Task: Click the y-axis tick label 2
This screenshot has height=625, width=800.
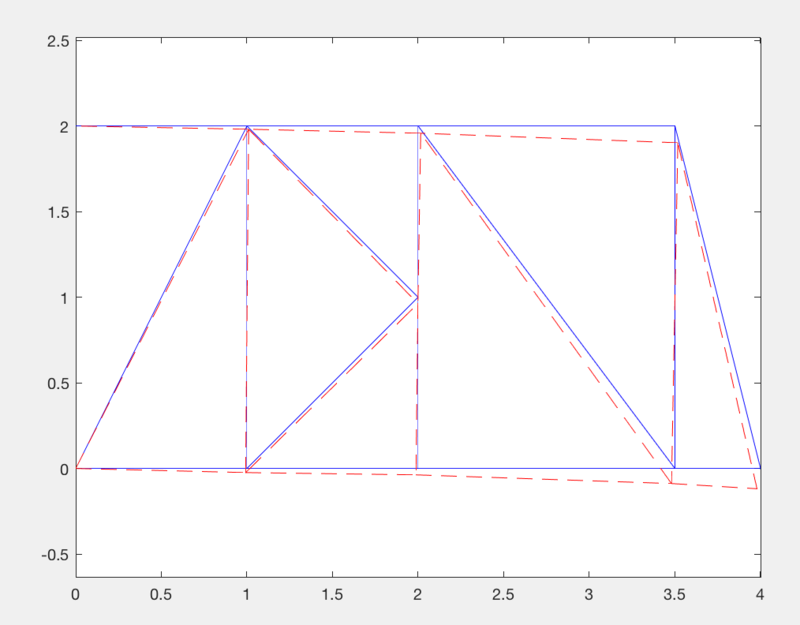Action: coord(64,127)
